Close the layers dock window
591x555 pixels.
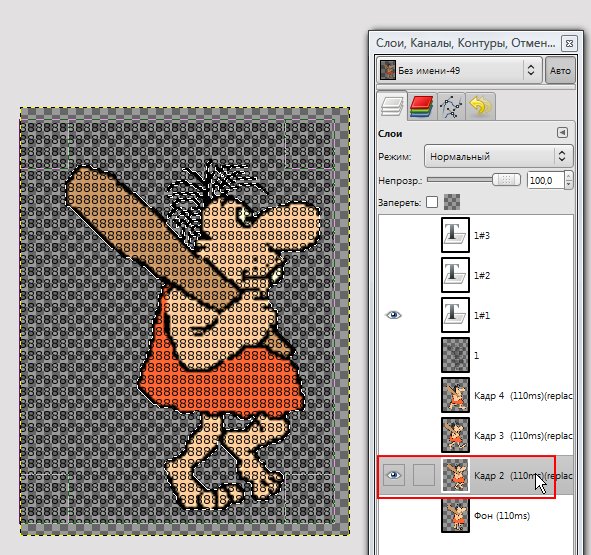tap(569, 43)
